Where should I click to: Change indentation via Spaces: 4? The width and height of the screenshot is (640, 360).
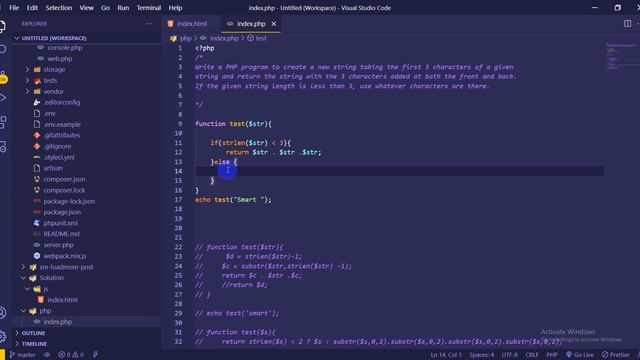[x=482, y=355]
